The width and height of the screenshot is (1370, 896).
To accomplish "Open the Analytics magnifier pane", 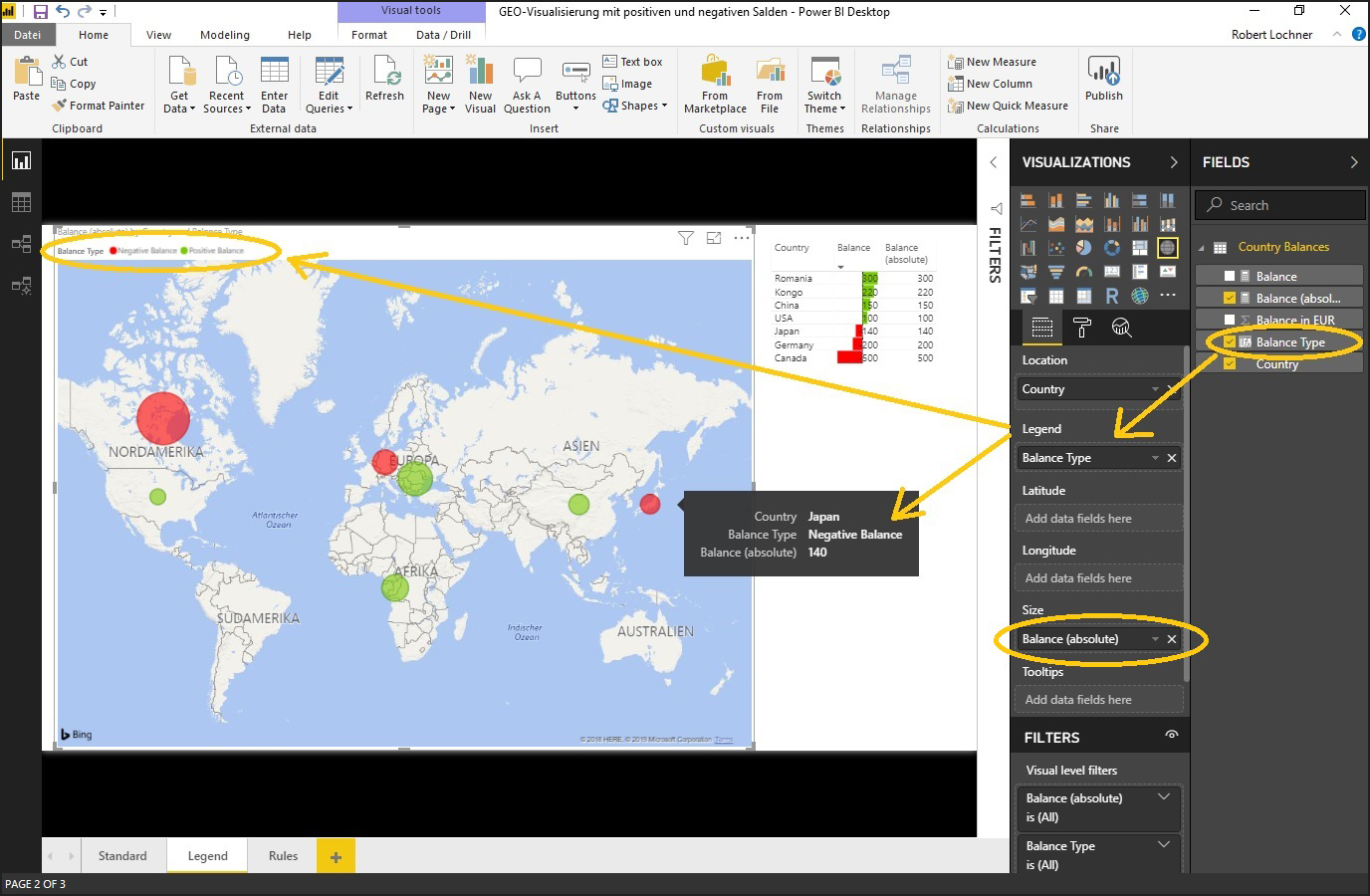I will pos(1122,328).
